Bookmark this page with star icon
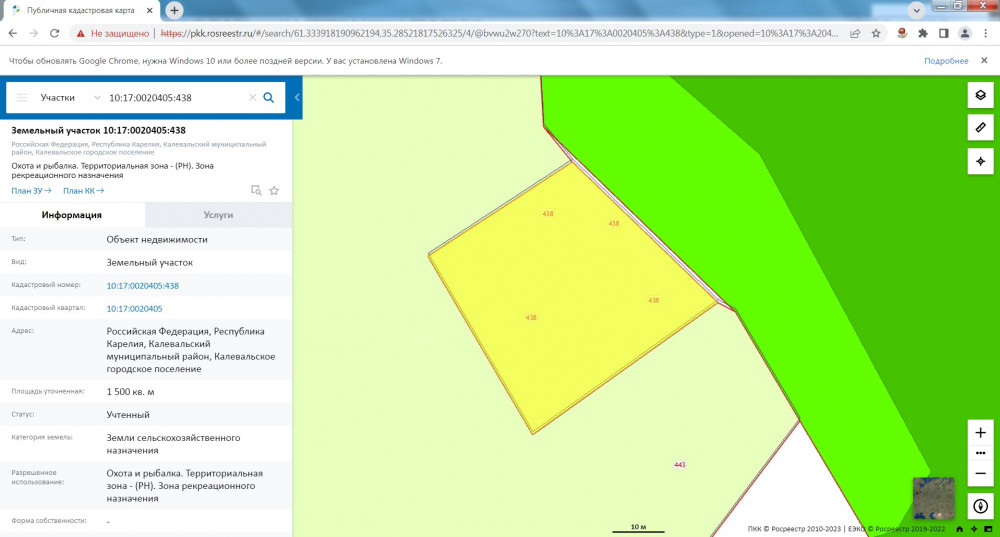 (876, 33)
